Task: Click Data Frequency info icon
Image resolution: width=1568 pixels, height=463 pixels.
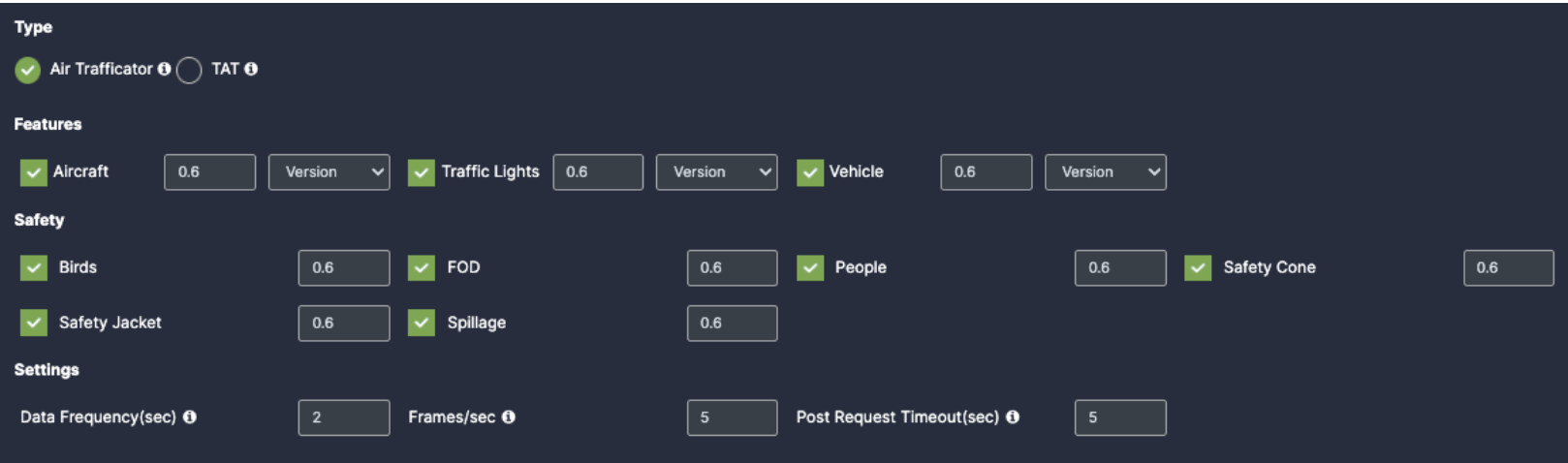Action: (x=190, y=417)
